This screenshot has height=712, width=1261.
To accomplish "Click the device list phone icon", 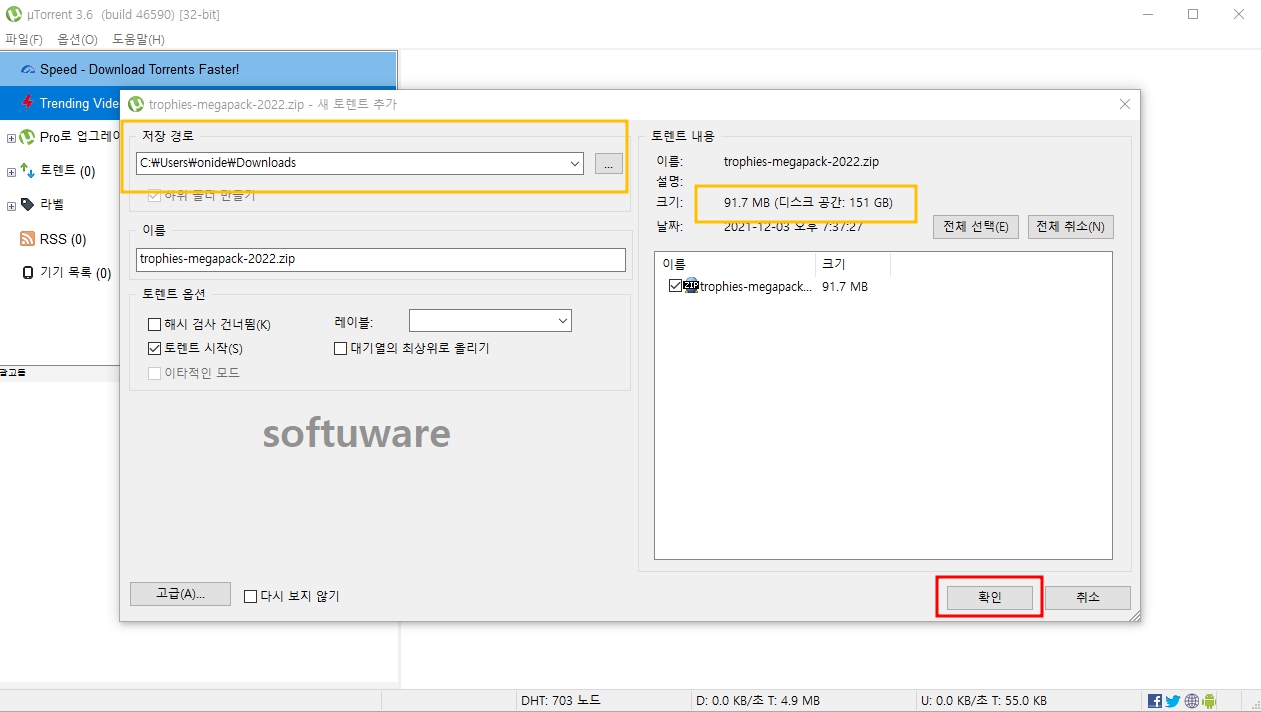I will pos(28,272).
